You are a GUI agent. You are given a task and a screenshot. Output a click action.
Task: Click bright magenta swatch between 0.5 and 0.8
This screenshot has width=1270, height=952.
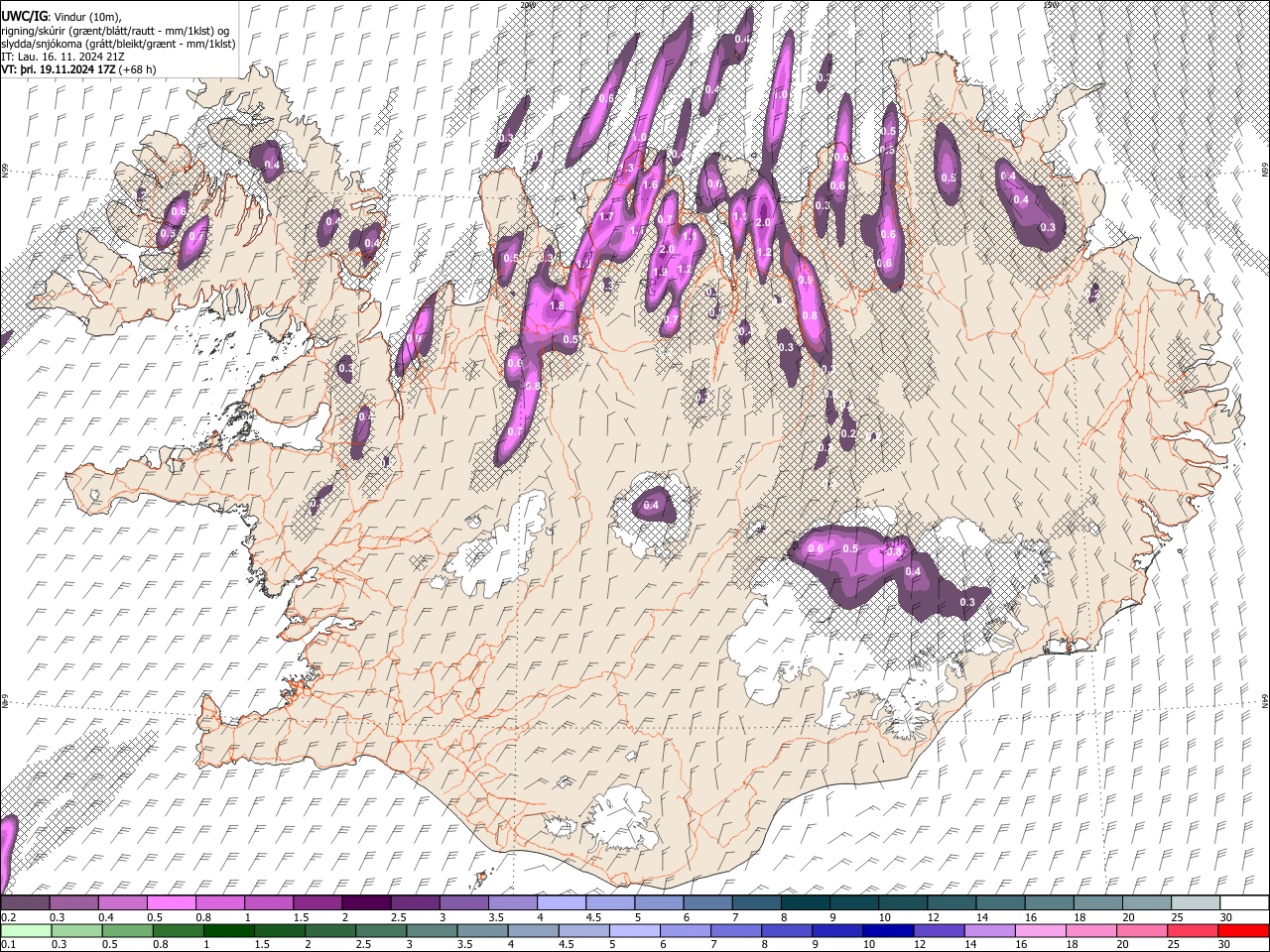click(171, 903)
